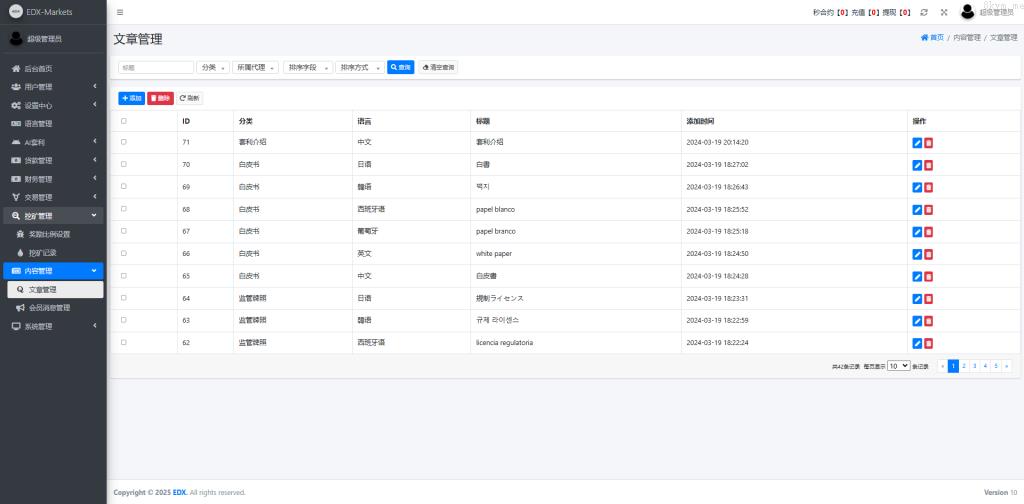Viewport: 1024px width, 504px height.
Task: Click the edit icon for white paper row
Action: [917, 254]
